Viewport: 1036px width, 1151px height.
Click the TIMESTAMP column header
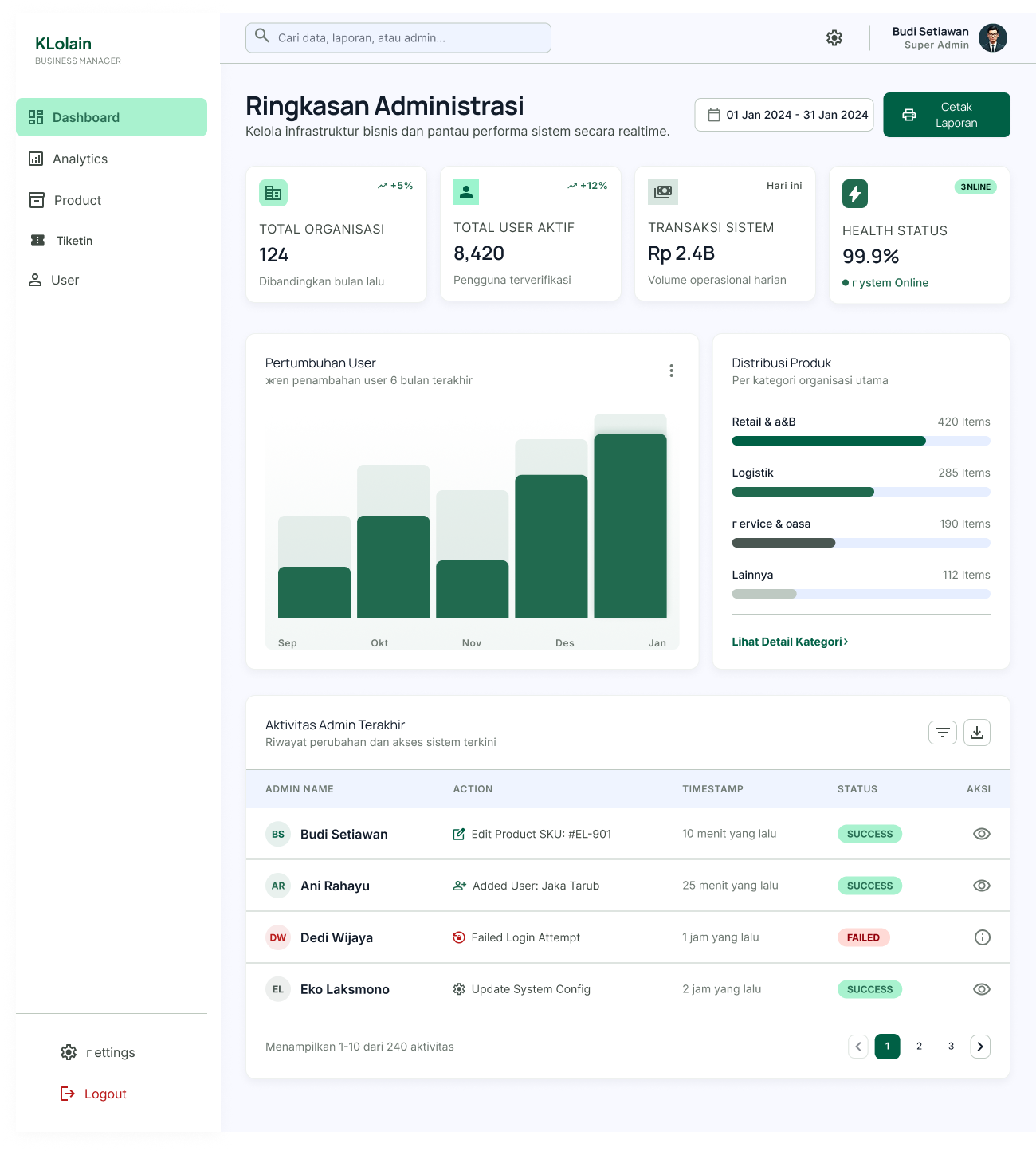coord(712,789)
